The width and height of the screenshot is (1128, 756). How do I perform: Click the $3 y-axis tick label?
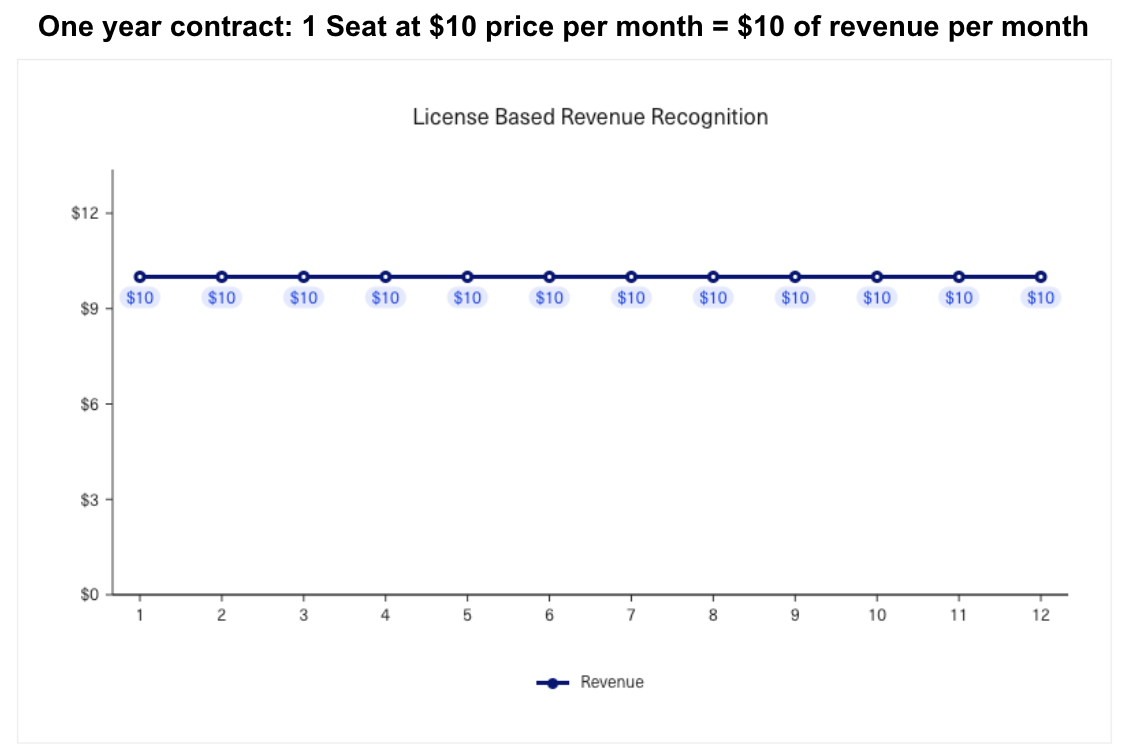(88, 499)
